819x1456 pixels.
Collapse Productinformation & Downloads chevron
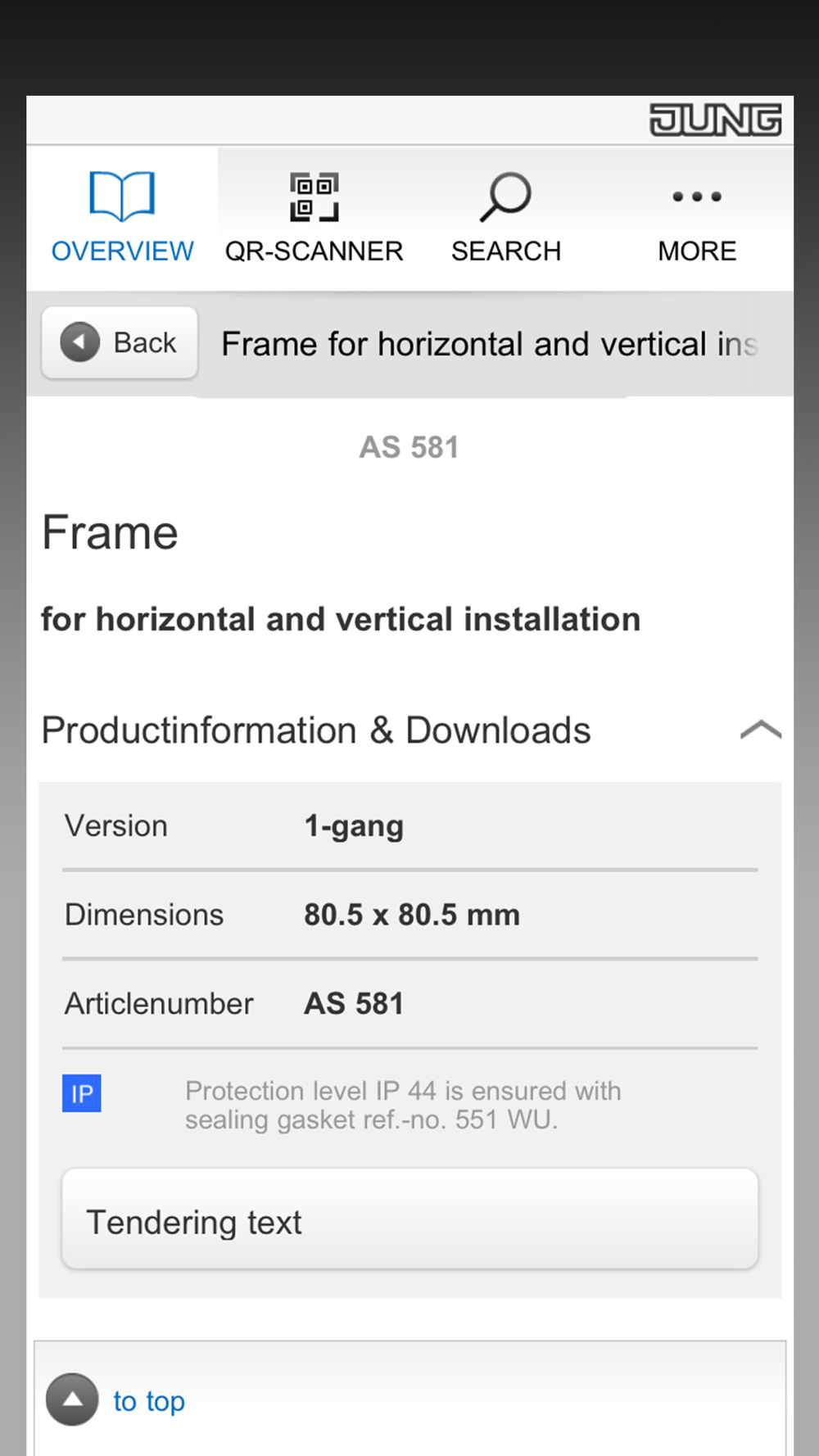point(761,730)
